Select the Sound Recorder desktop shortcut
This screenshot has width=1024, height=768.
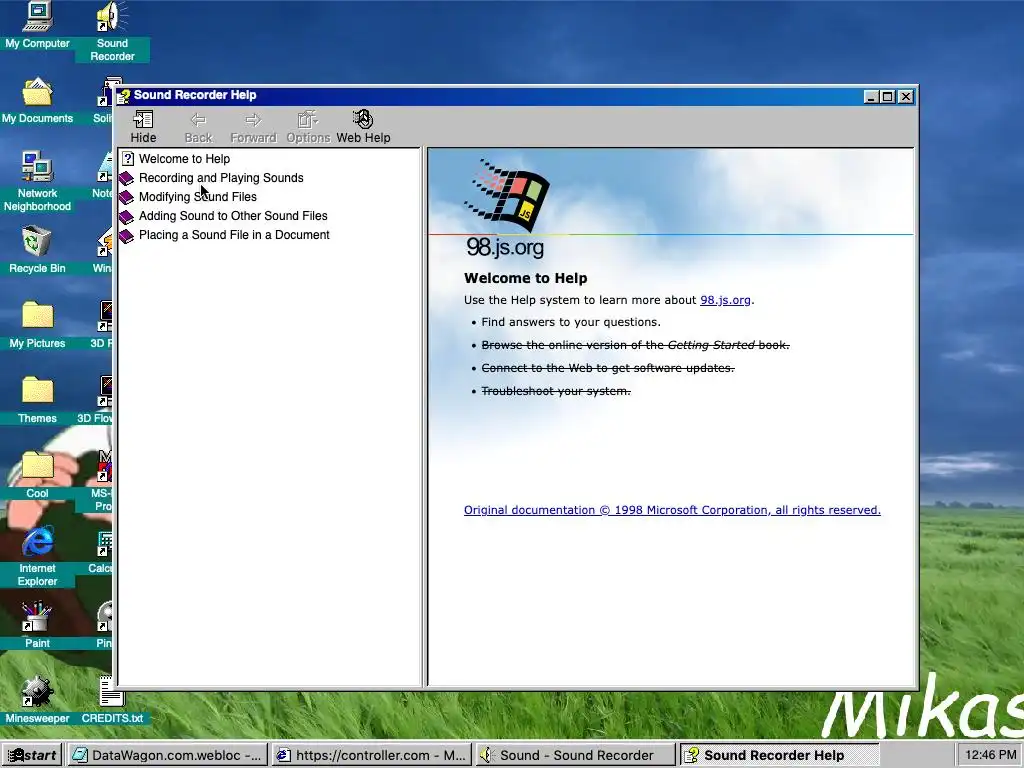112,31
